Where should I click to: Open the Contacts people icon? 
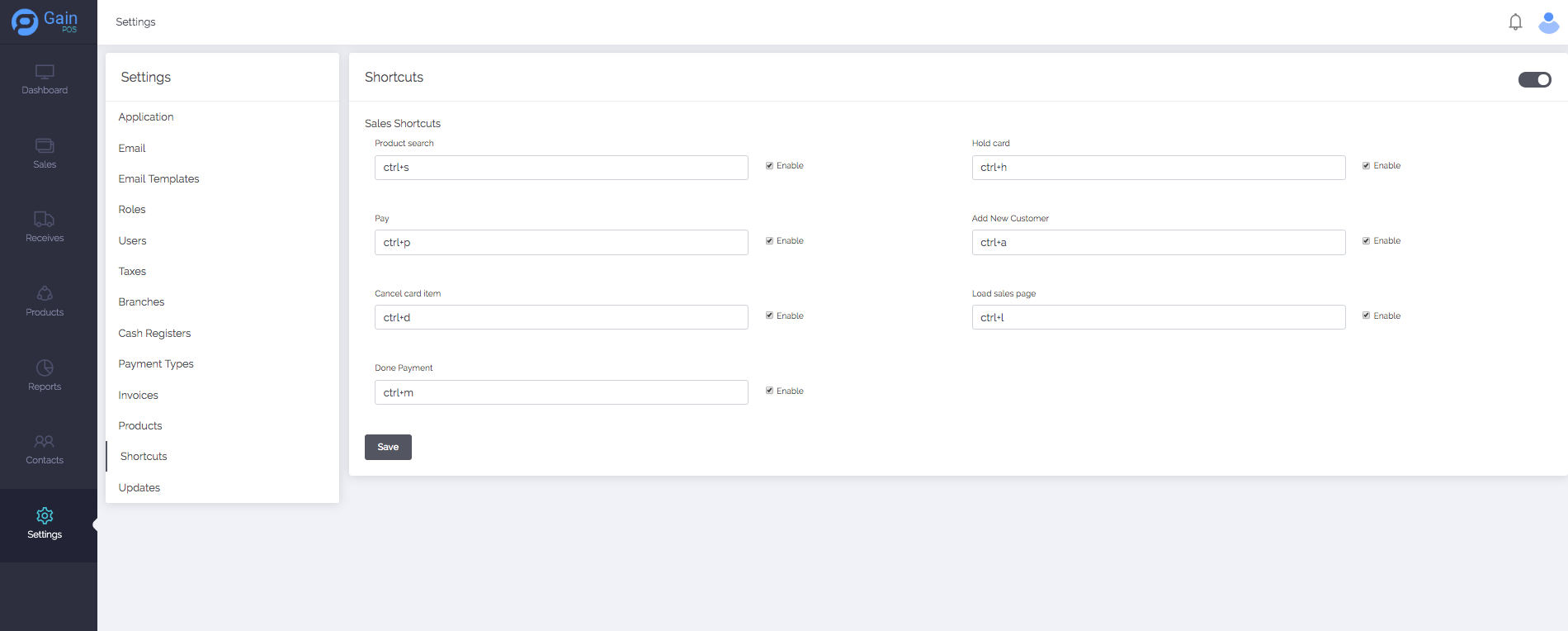coord(45,442)
